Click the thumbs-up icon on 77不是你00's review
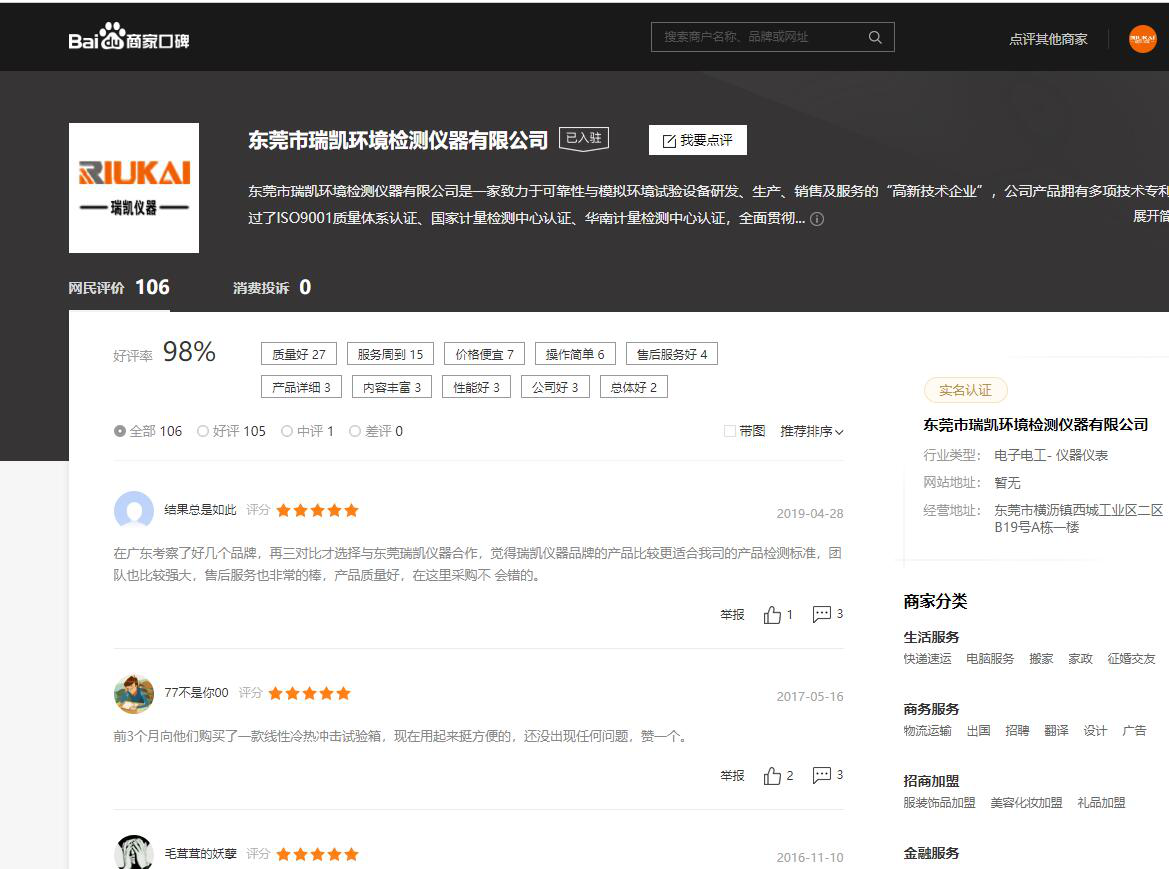Image resolution: width=1169 pixels, height=869 pixels. coord(771,775)
